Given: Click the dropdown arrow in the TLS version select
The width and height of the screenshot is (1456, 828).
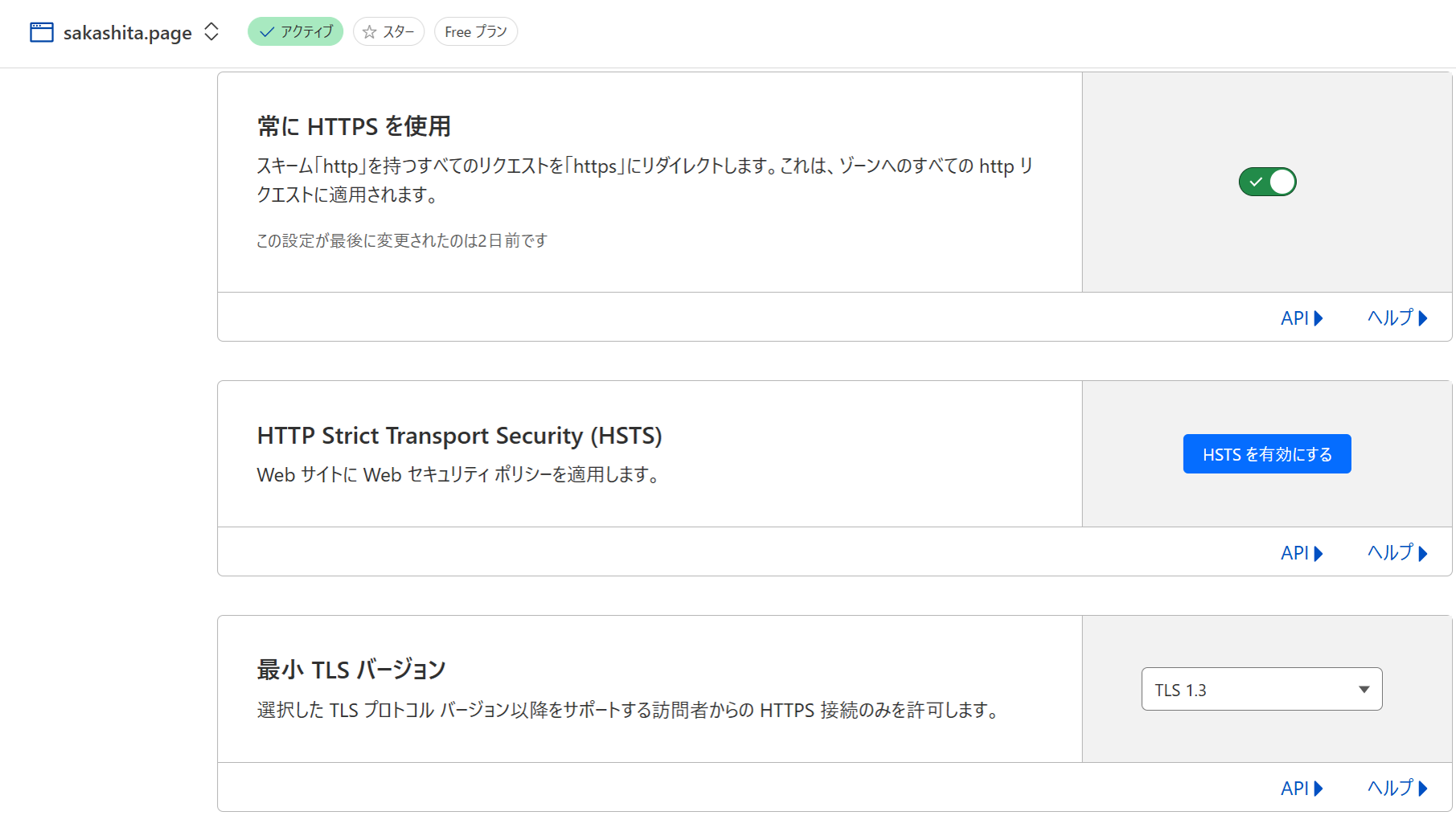Looking at the screenshot, I should (x=1364, y=690).
